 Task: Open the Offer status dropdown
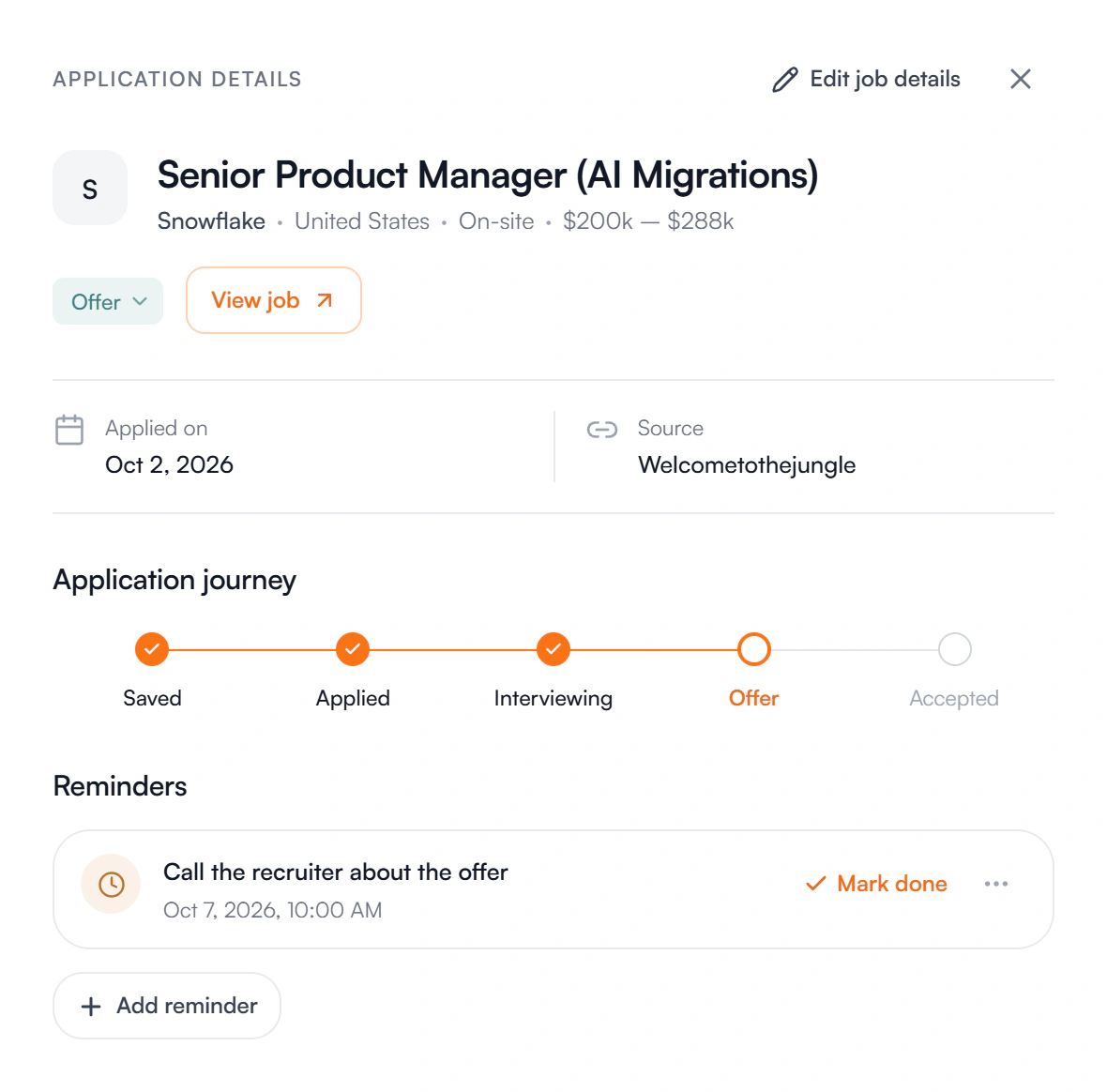(108, 301)
